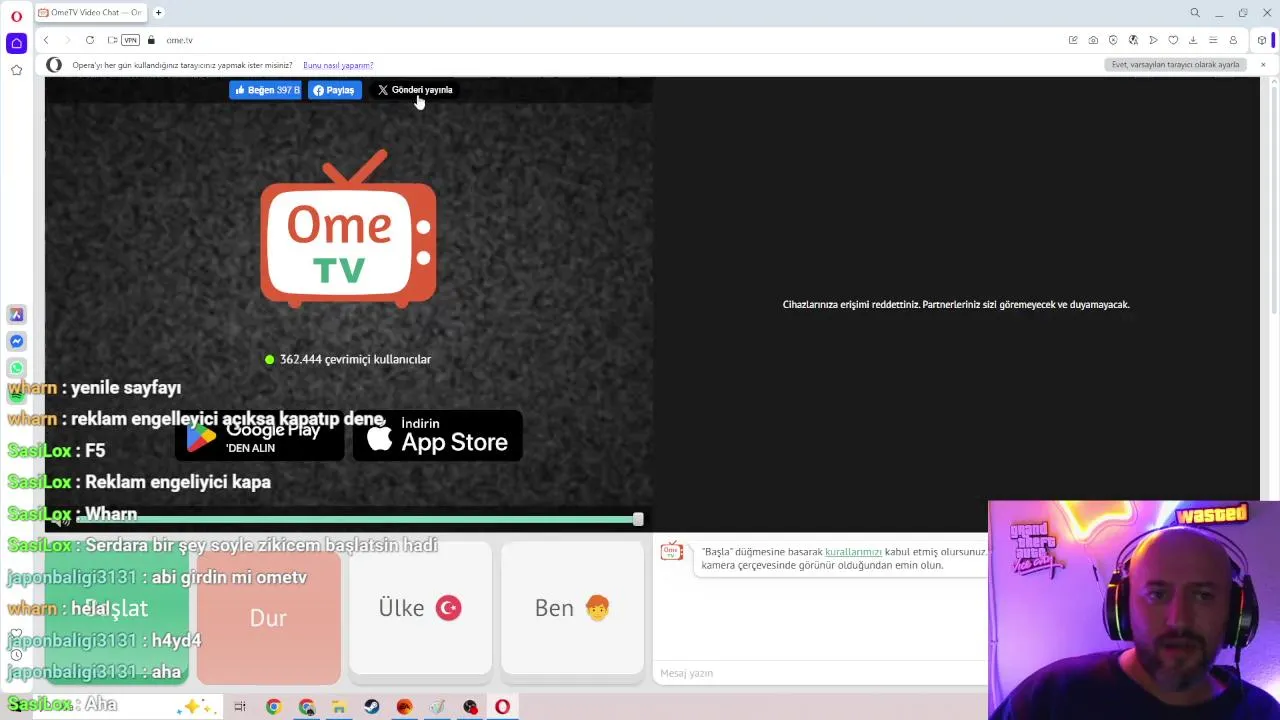This screenshot has width=1280, height=720.
Task: Click the Dur stop button
Action: 268,614
